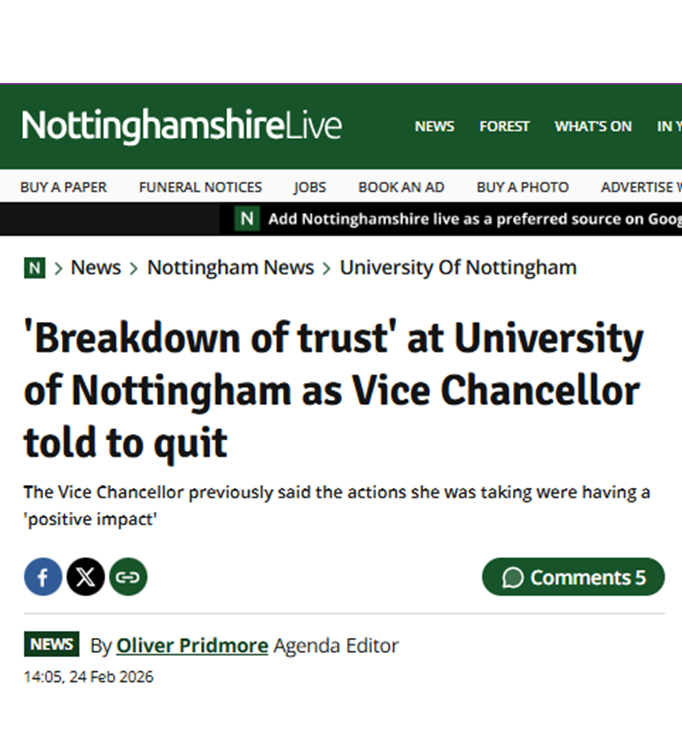Open Funeral Notices link
The image size is (682, 750).
[200, 187]
